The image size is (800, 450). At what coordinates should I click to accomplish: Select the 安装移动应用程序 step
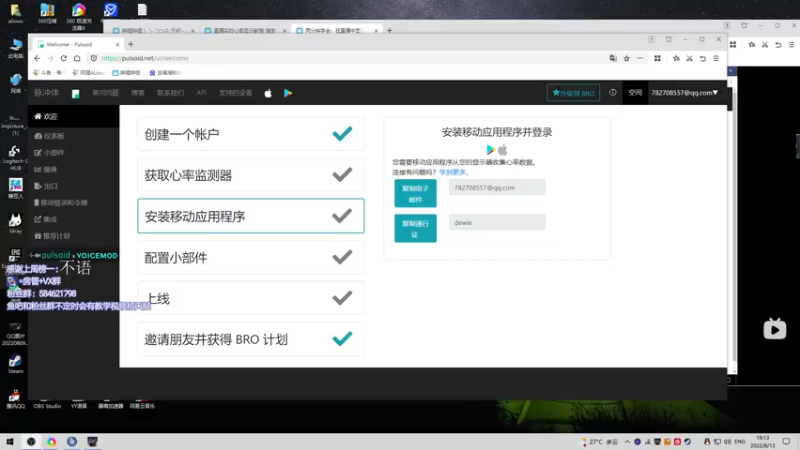[x=251, y=216]
